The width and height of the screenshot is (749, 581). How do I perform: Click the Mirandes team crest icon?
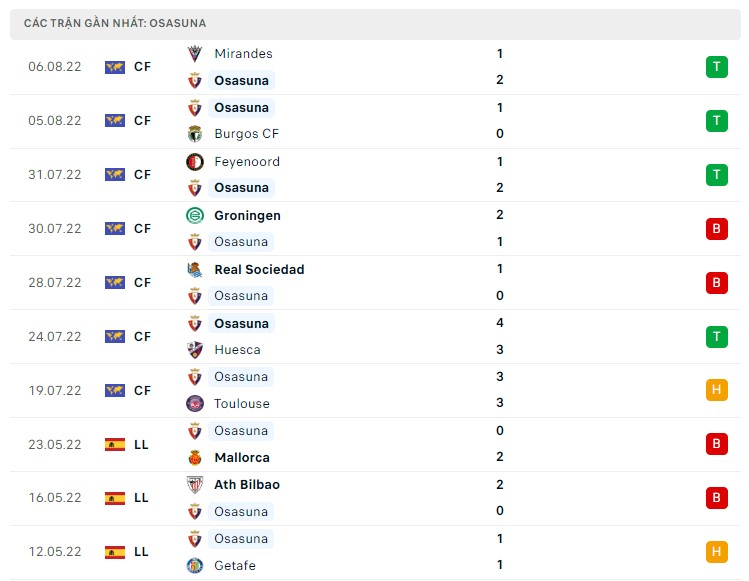tap(195, 54)
